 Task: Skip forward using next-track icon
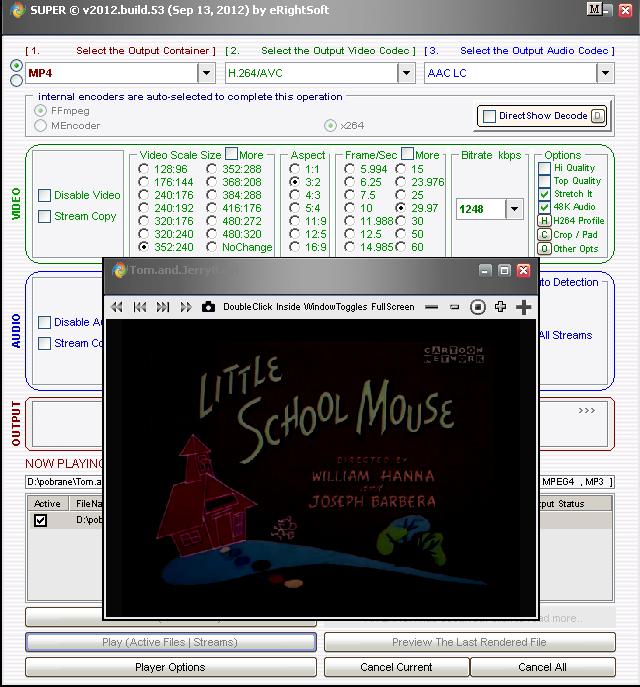(163, 307)
